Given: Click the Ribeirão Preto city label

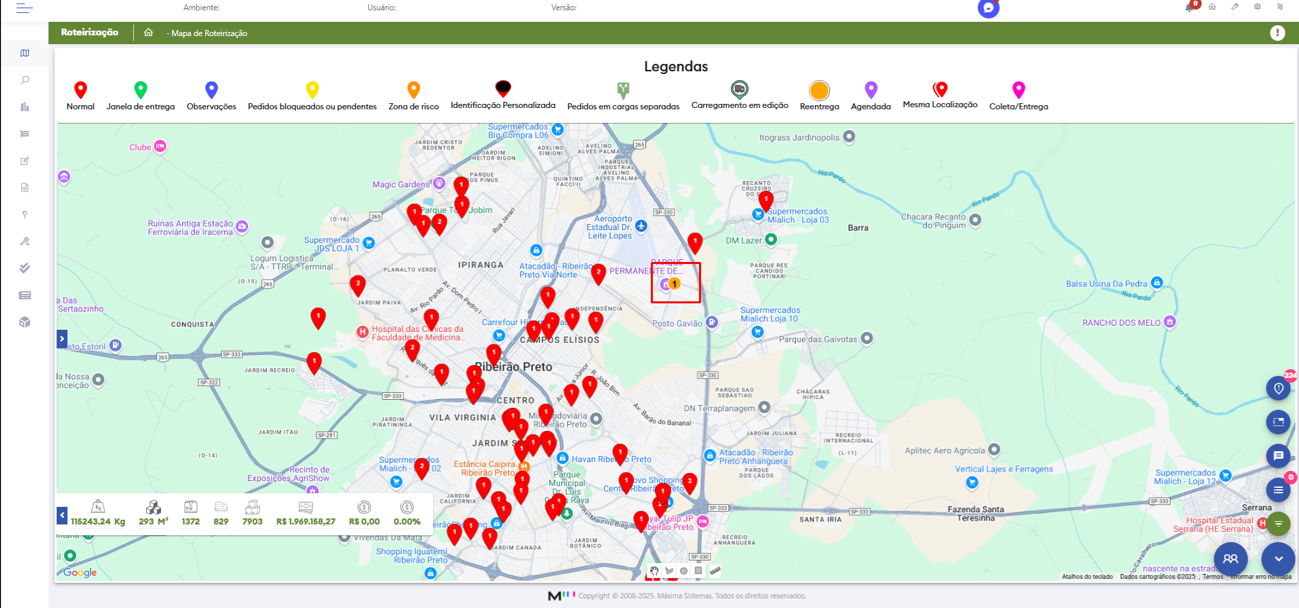Looking at the screenshot, I should pyautogui.click(x=513, y=367).
